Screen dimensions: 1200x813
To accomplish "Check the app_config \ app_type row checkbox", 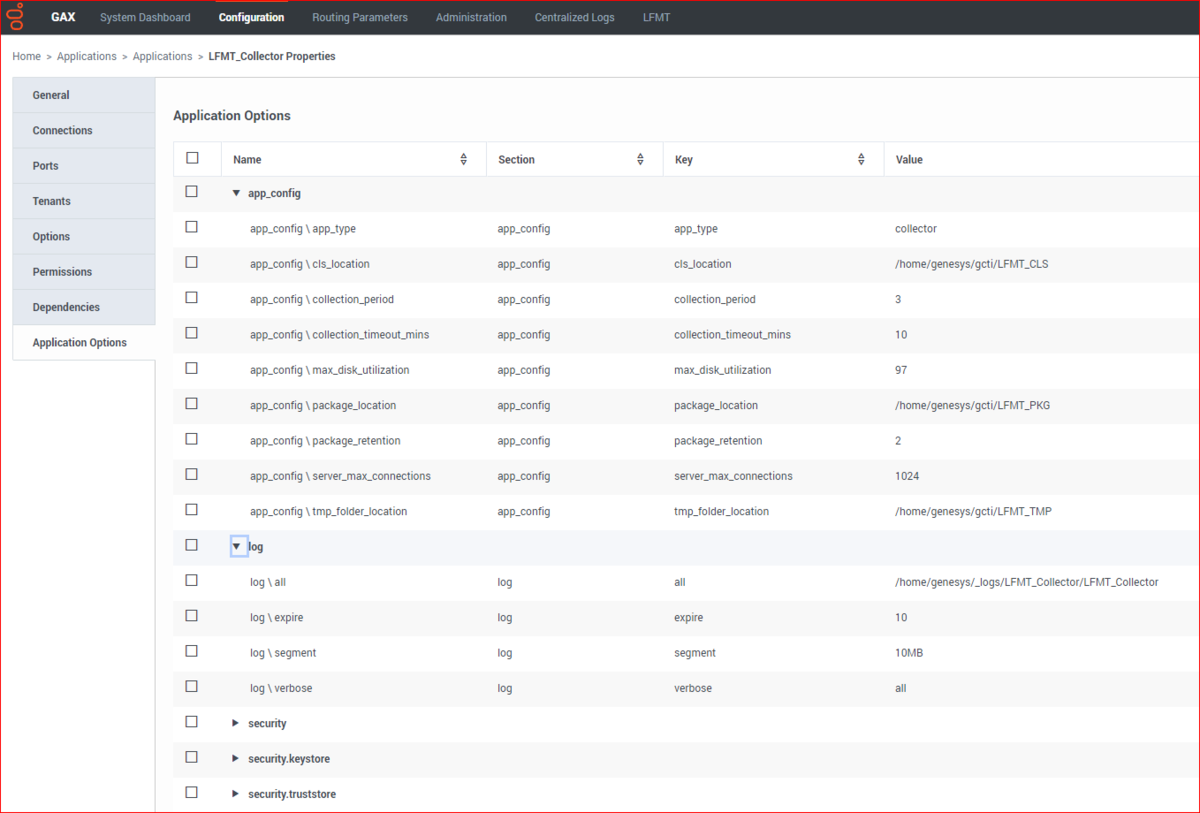I will tap(192, 227).
